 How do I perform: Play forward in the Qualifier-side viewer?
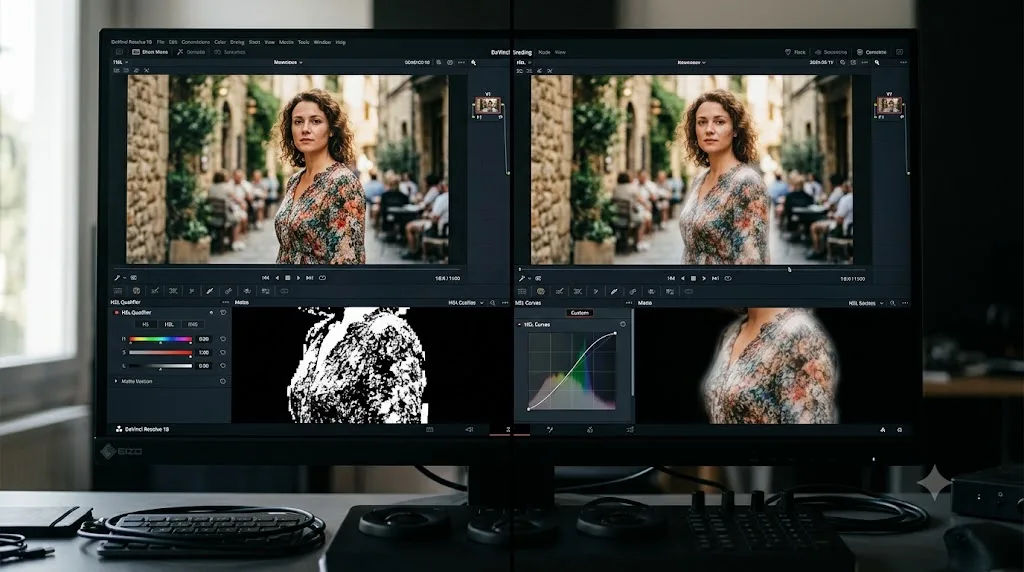click(298, 278)
